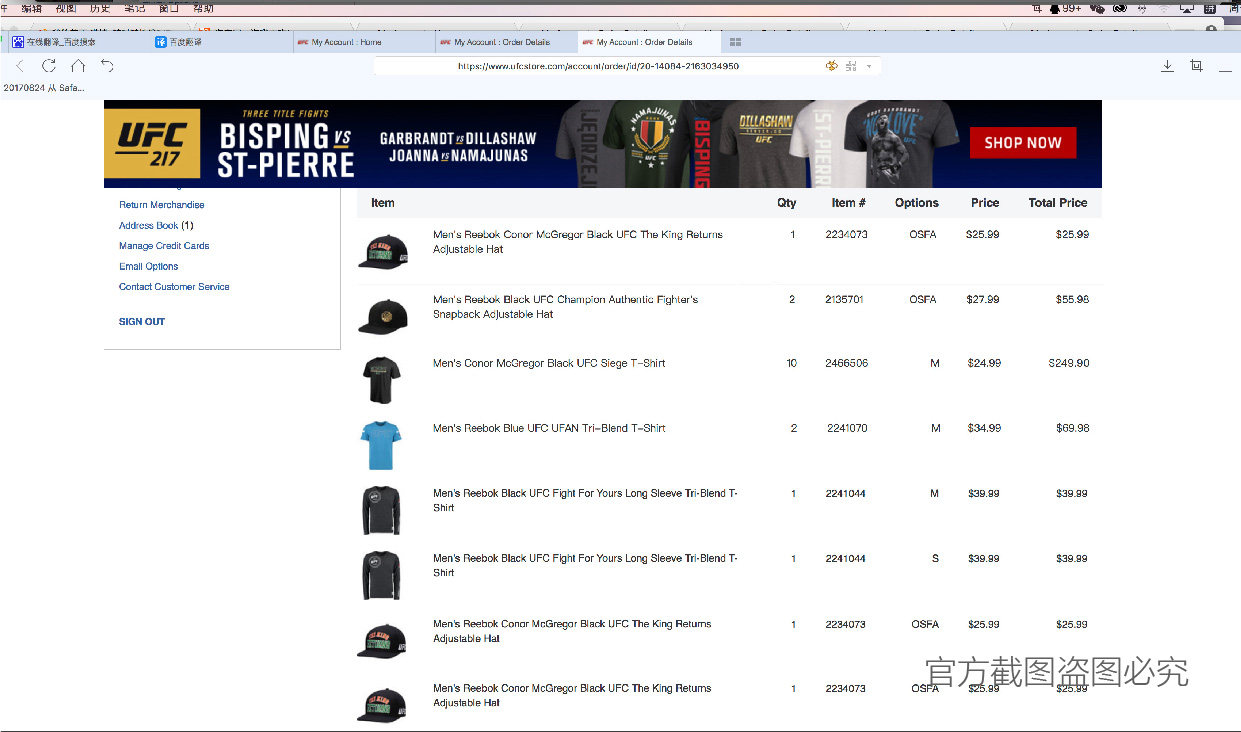
Task: Click the Qty column header
Action: (x=787, y=203)
